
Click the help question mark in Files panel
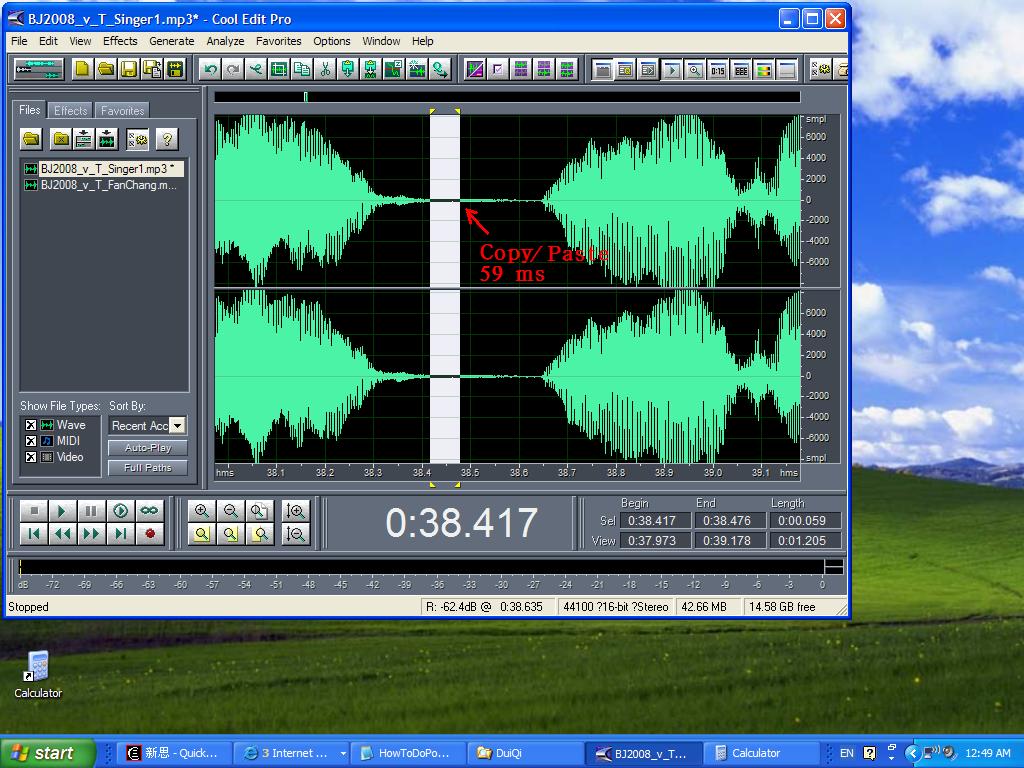167,139
